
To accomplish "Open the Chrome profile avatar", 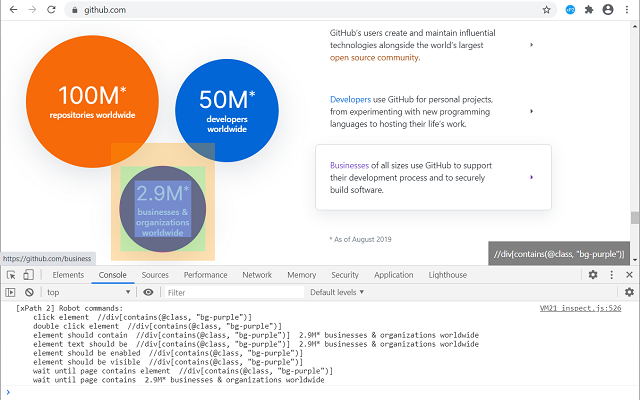I will 608,10.
